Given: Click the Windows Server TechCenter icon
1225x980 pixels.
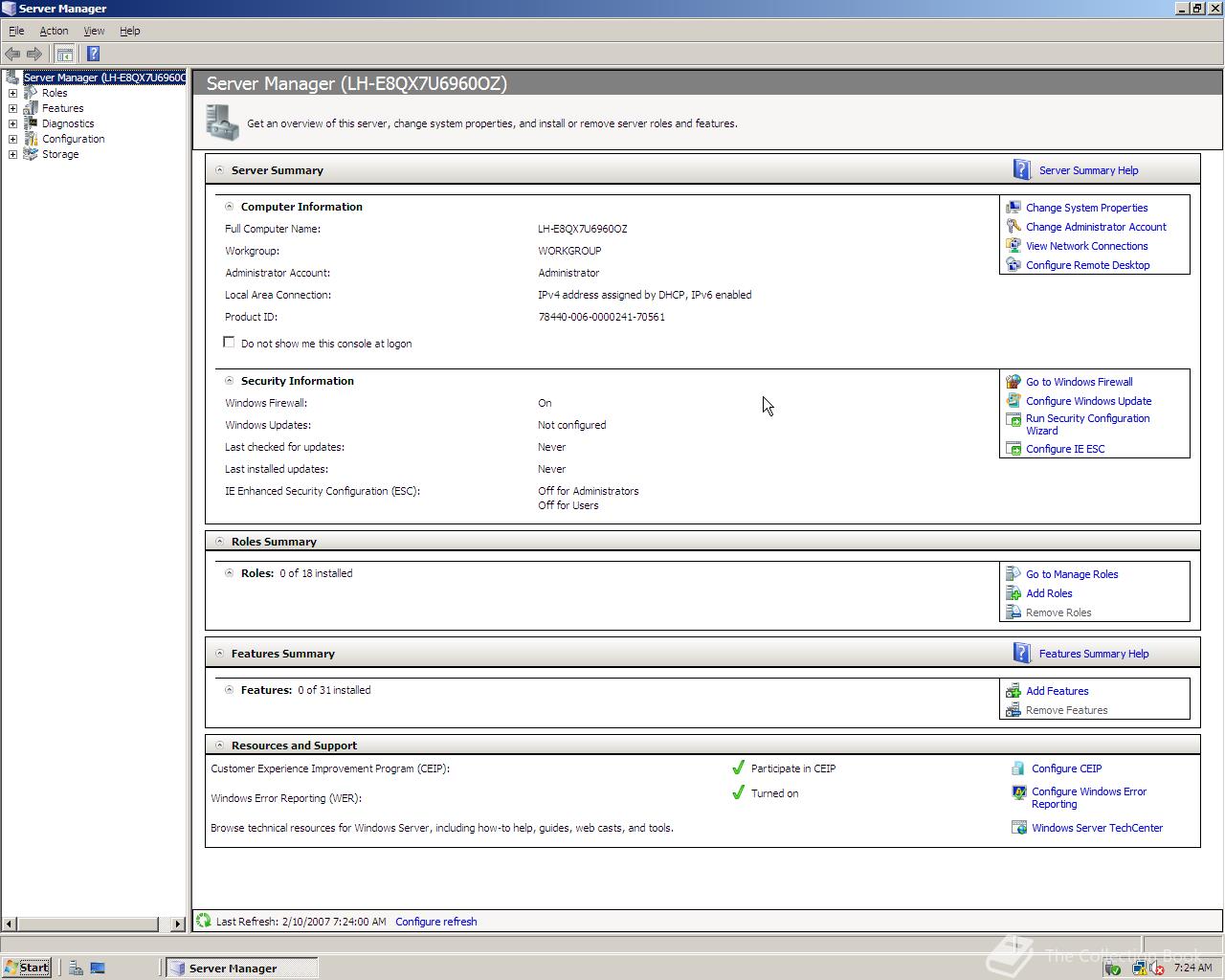Looking at the screenshot, I should click(1019, 827).
